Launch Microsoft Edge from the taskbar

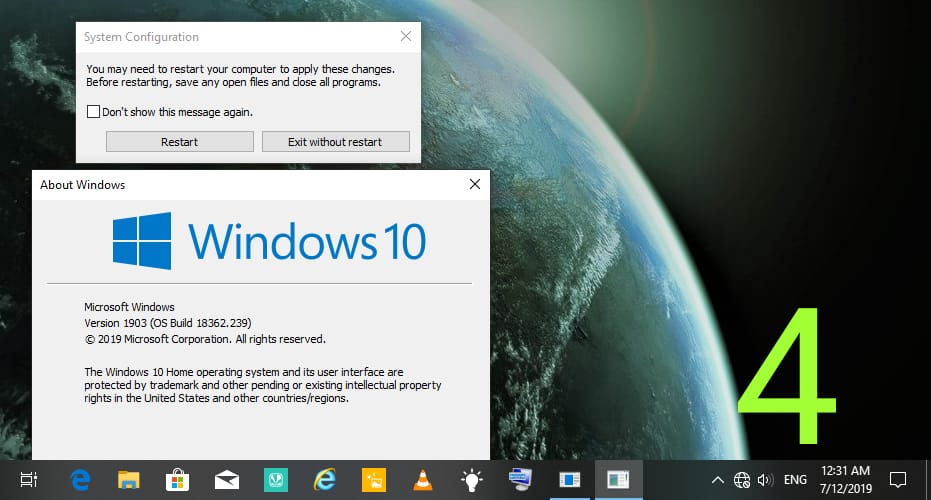click(80, 480)
